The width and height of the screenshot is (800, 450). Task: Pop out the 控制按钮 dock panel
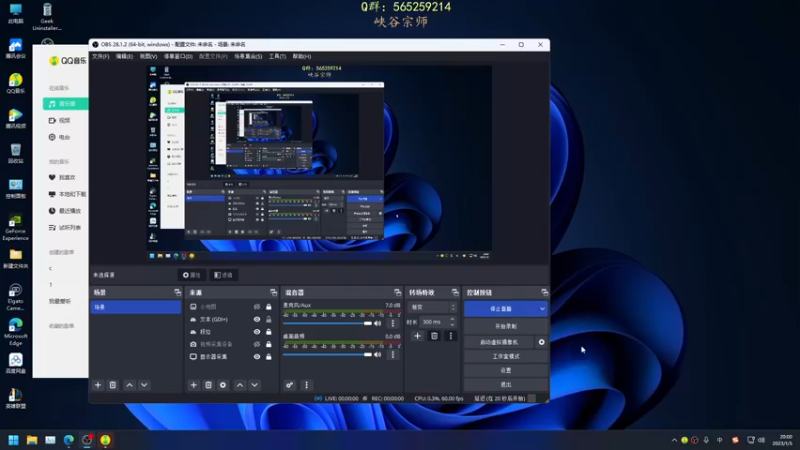point(544,292)
